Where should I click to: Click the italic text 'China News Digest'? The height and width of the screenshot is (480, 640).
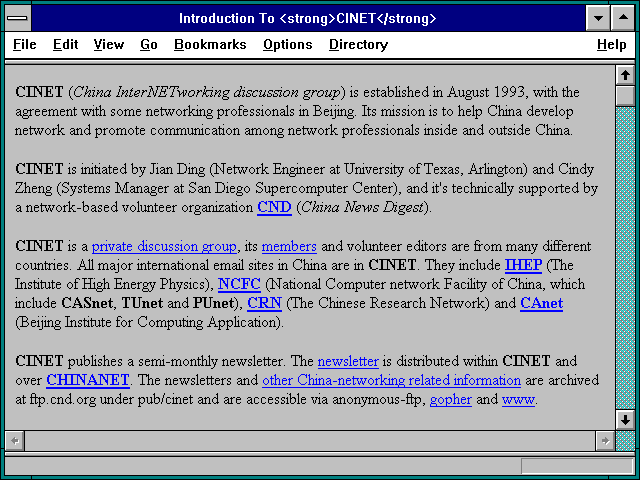click(x=362, y=207)
